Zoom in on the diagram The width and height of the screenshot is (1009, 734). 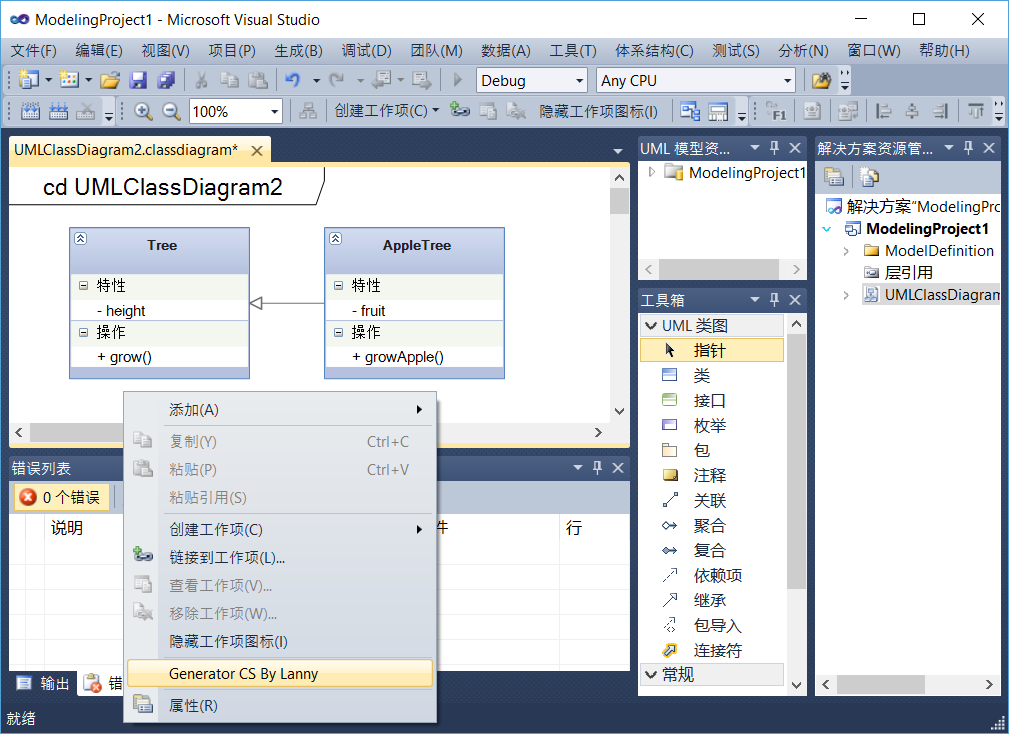[x=143, y=111]
